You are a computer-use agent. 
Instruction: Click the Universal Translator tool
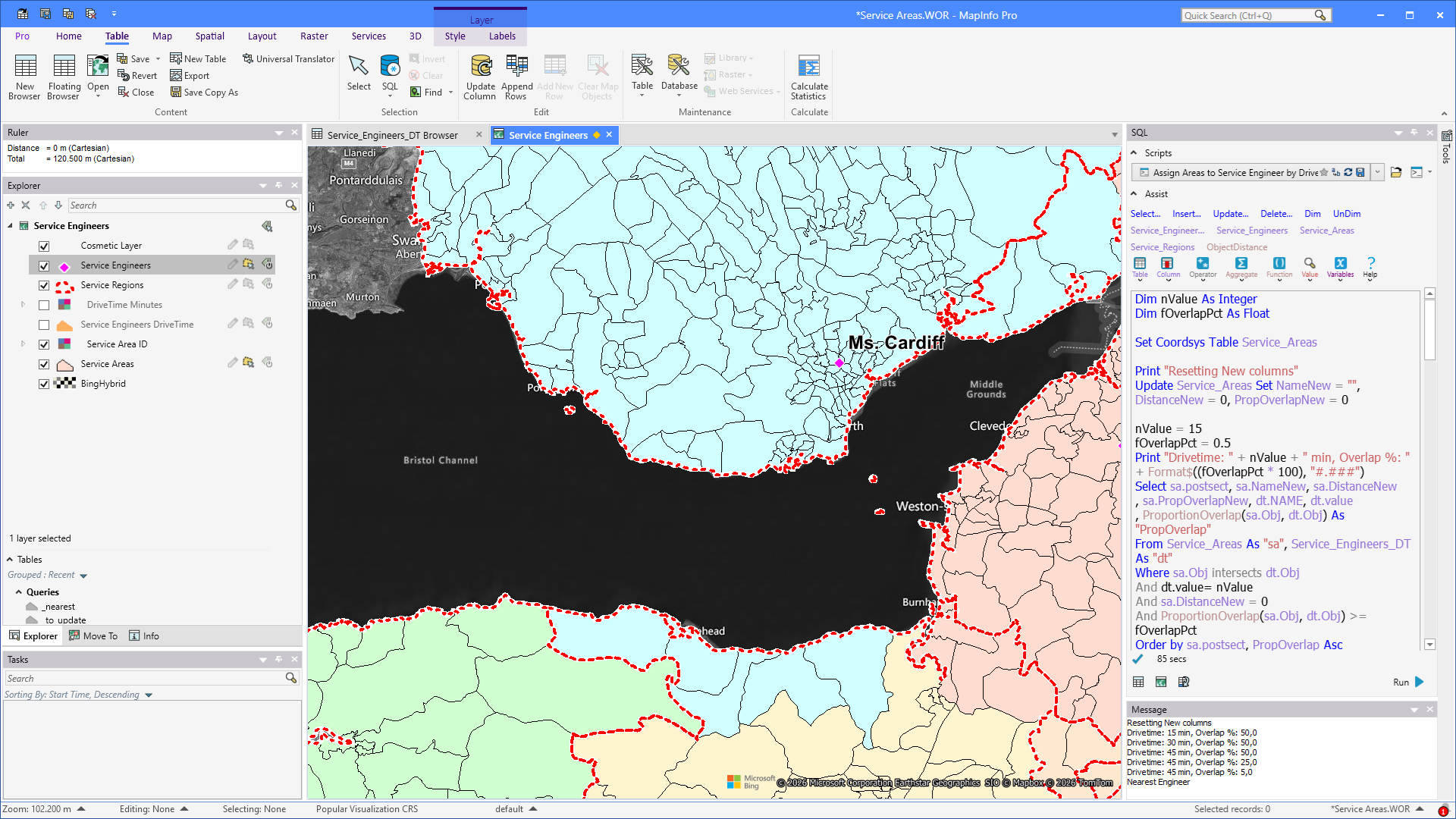[x=288, y=58]
